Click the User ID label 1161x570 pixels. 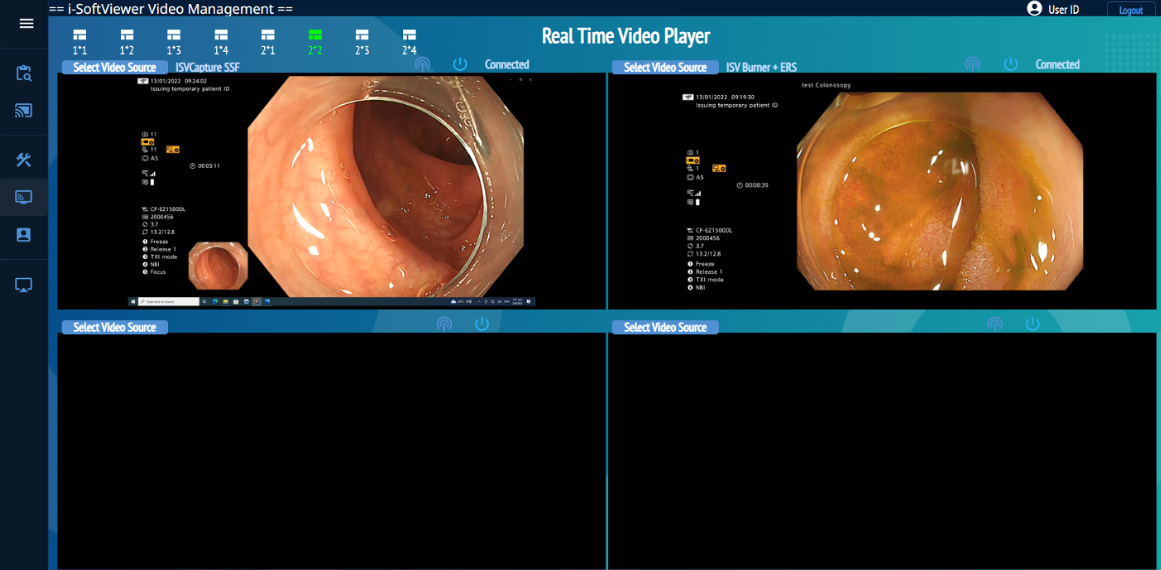1064,10
